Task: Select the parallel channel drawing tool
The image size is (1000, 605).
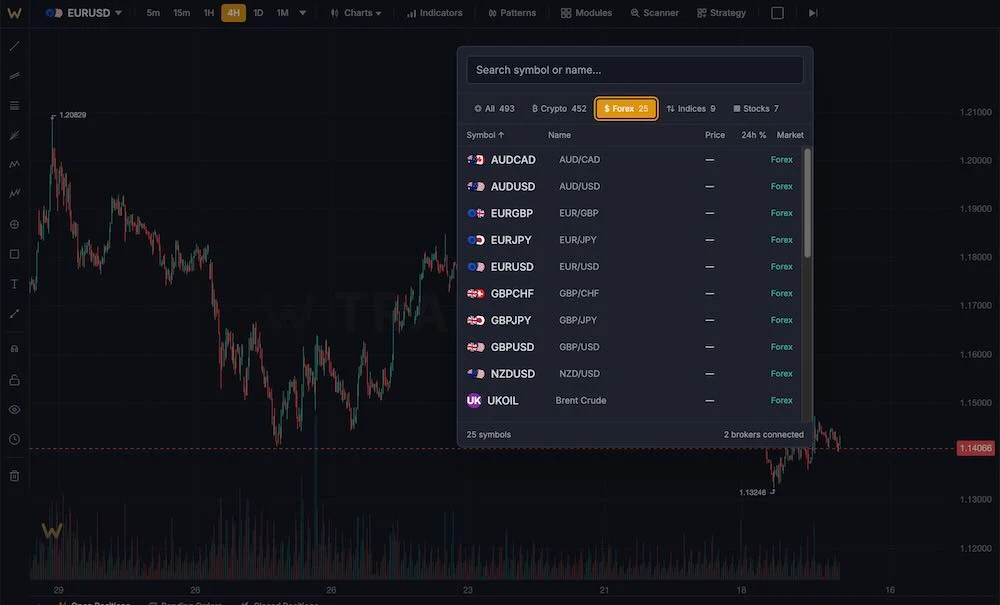Action: (14, 76)
